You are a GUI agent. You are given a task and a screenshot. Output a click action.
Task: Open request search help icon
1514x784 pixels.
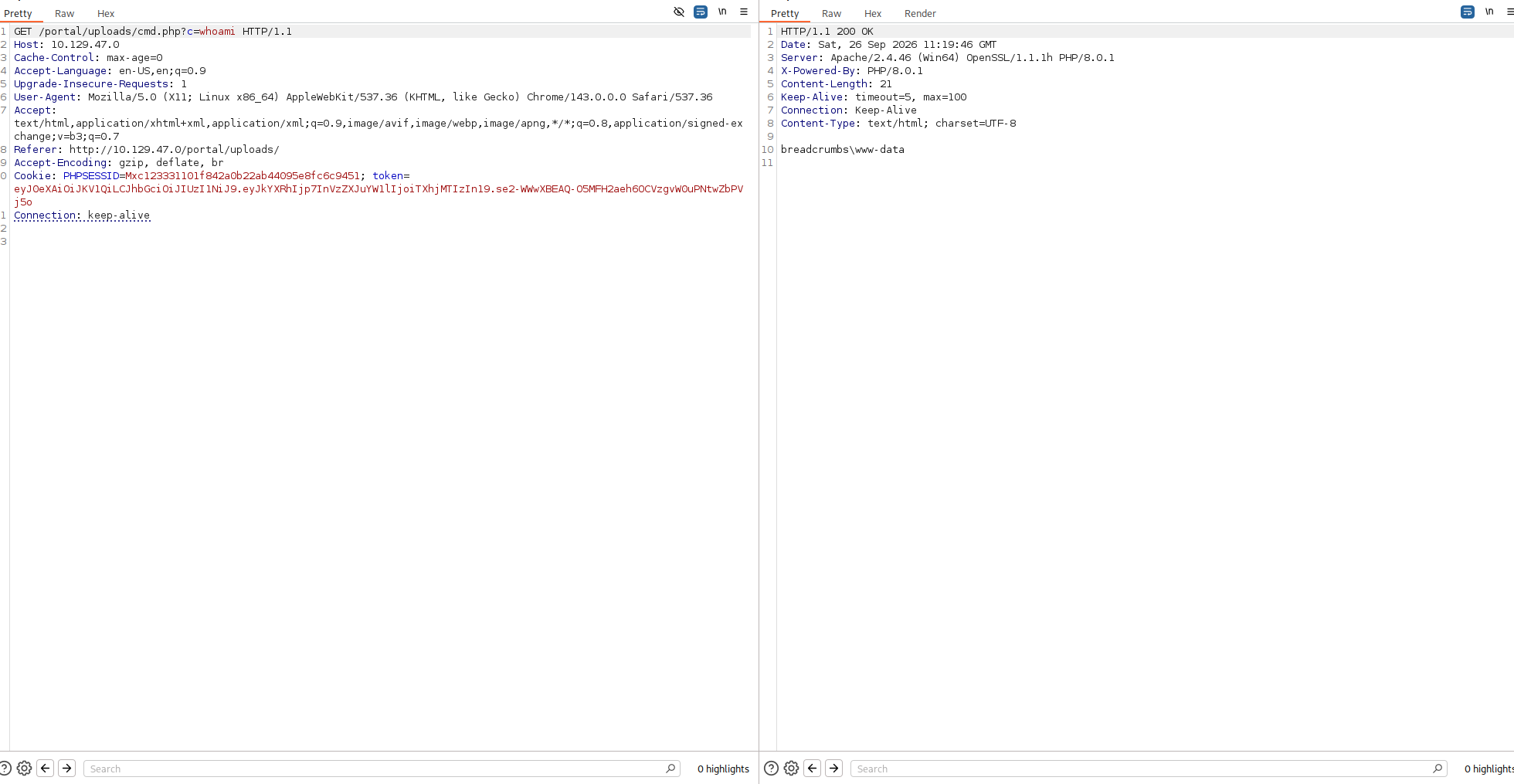pos(5,768)
